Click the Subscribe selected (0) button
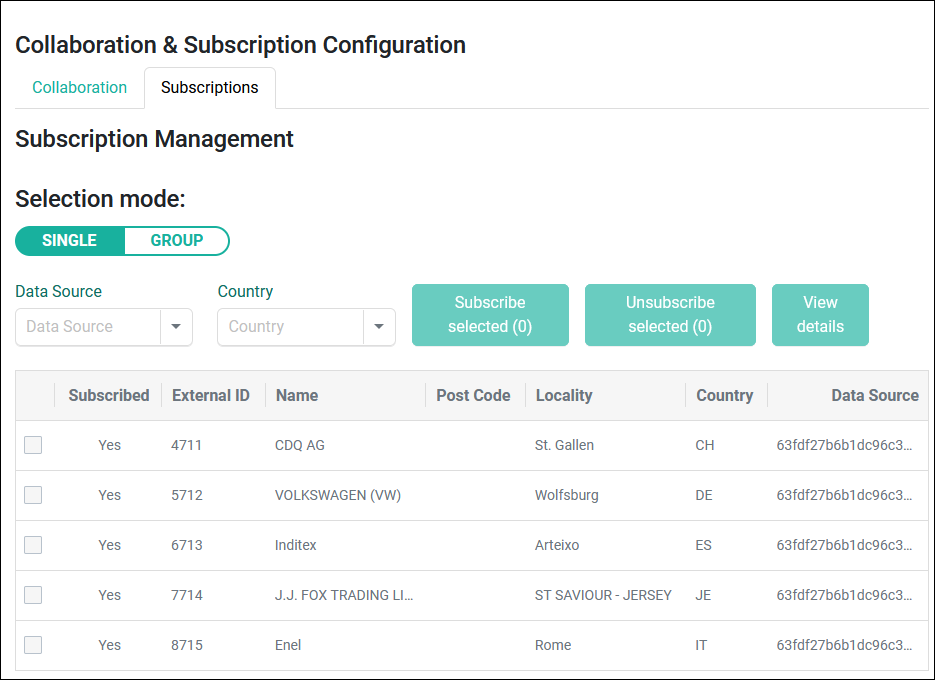935x680 pixels. point(490,315)
